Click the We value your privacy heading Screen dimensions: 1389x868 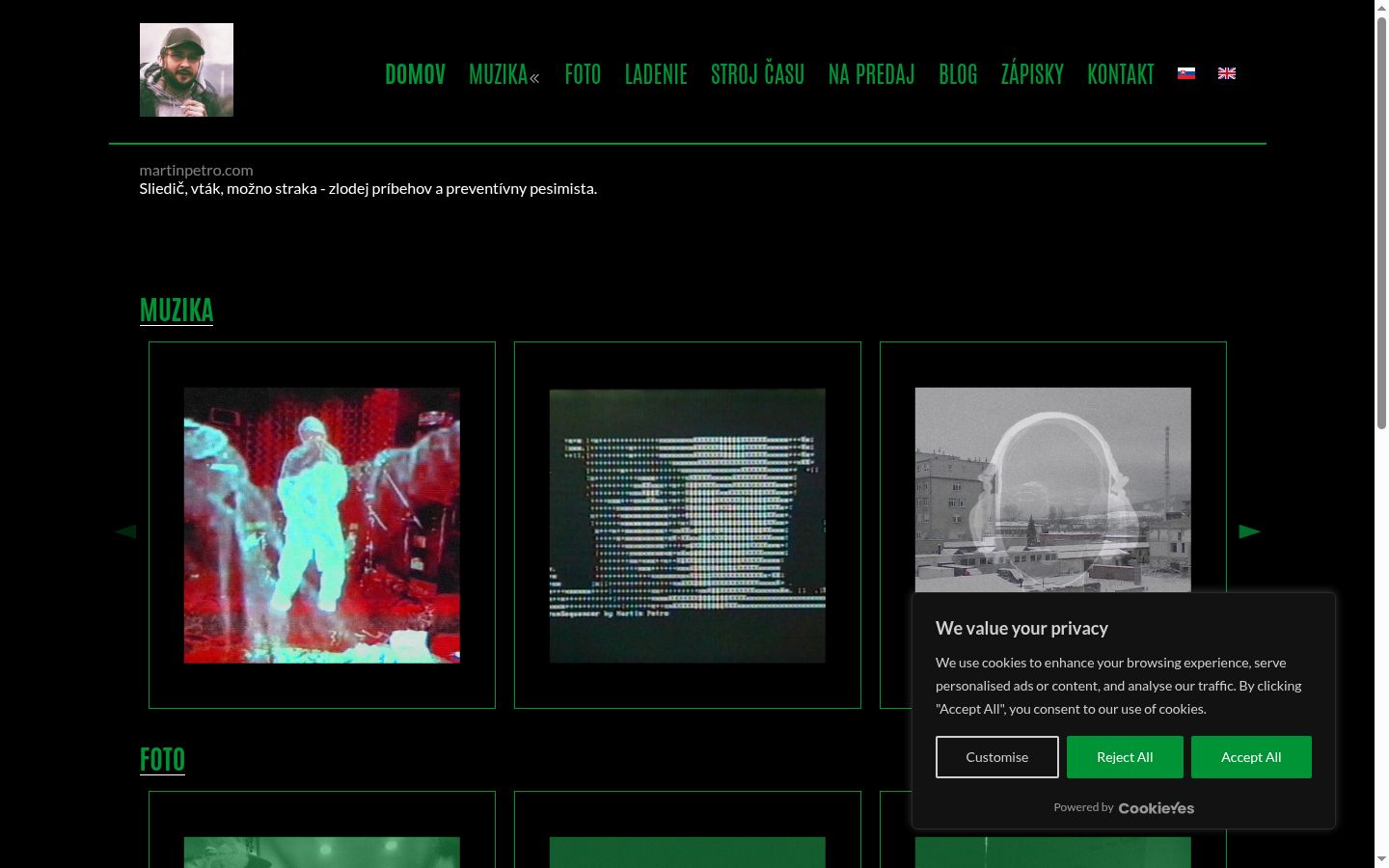click(1021, 628)
